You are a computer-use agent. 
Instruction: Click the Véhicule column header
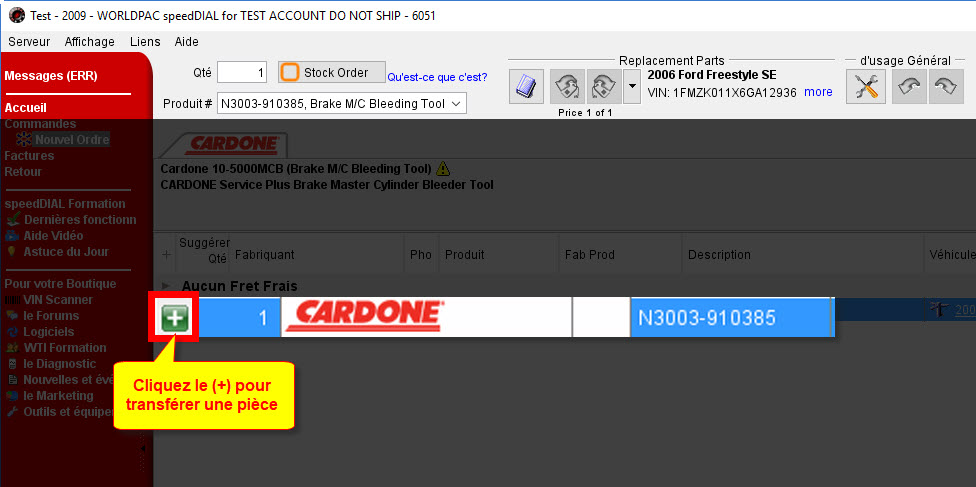coord(950,255)
